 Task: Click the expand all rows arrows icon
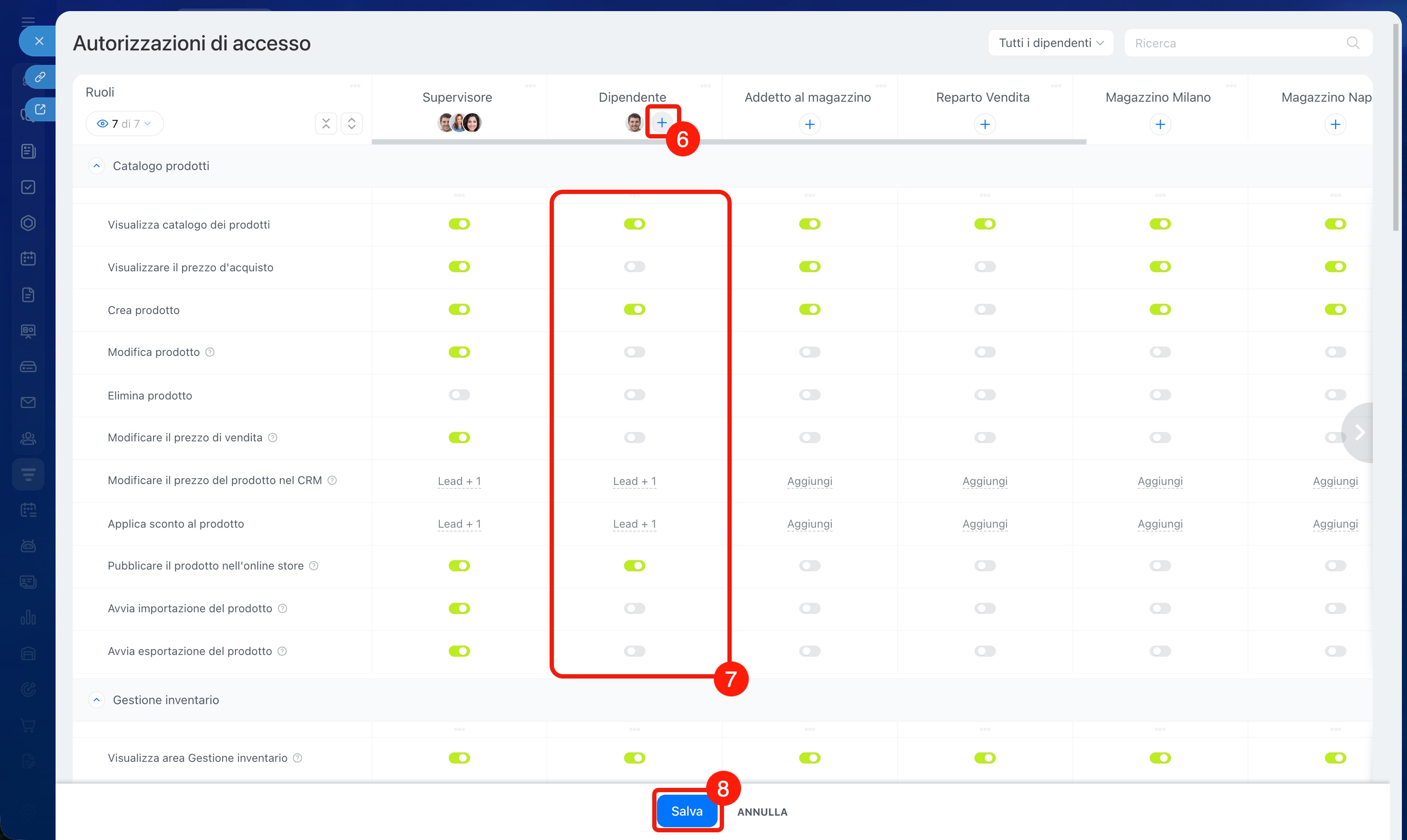click(x=352, y=123)
